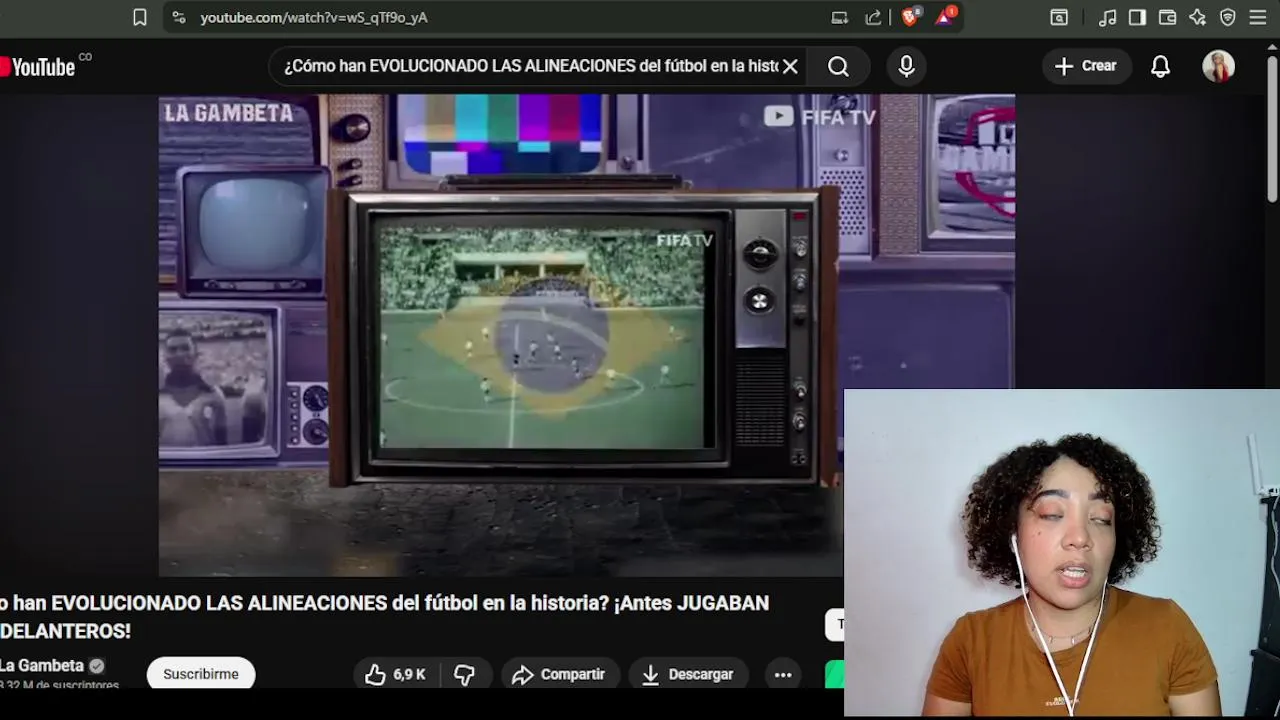1280x720 pixels.
Task: Open Brave Shields lion icon
Action: coord(910,17)
